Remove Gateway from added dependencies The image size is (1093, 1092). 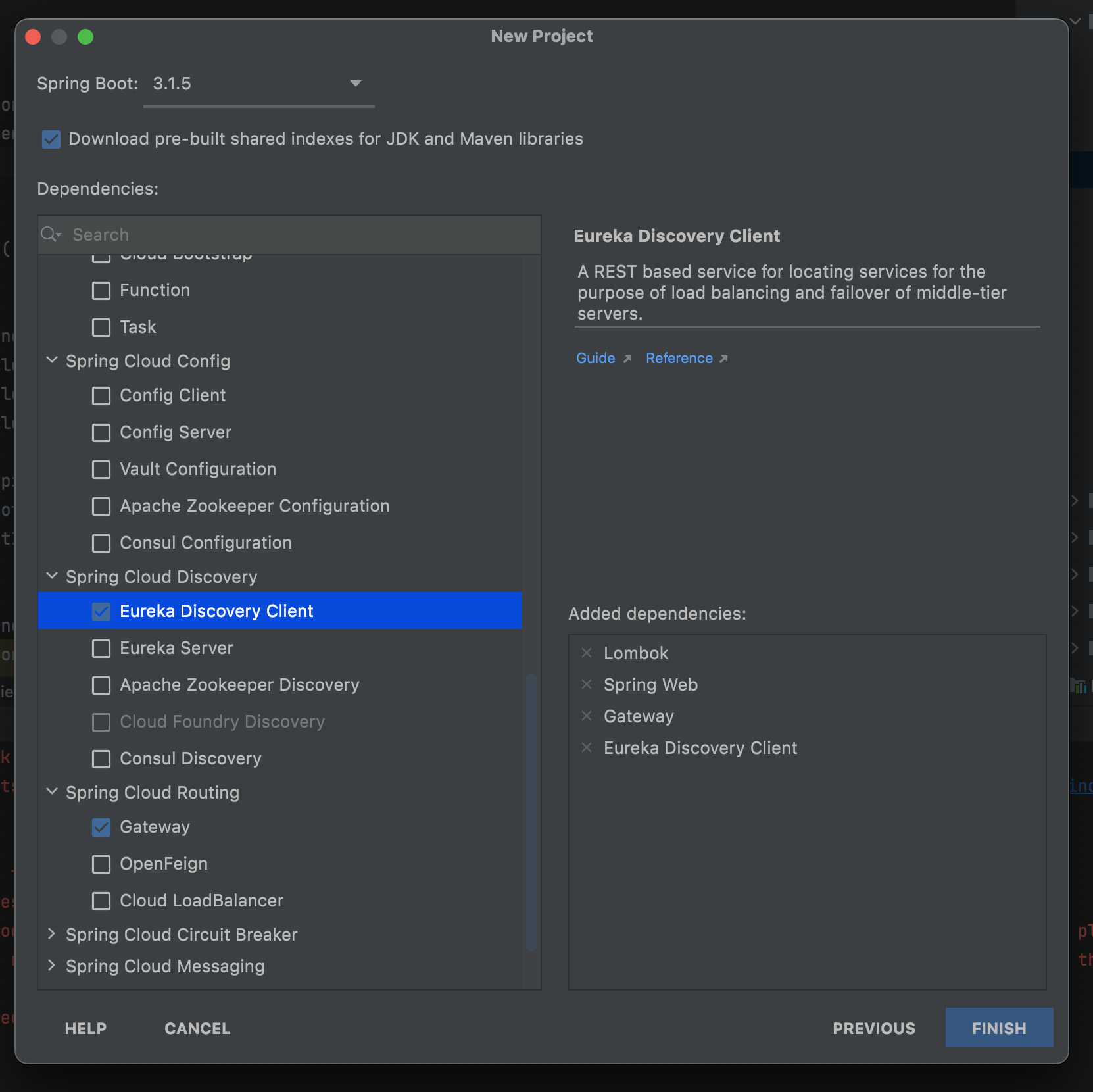[587, 716]
